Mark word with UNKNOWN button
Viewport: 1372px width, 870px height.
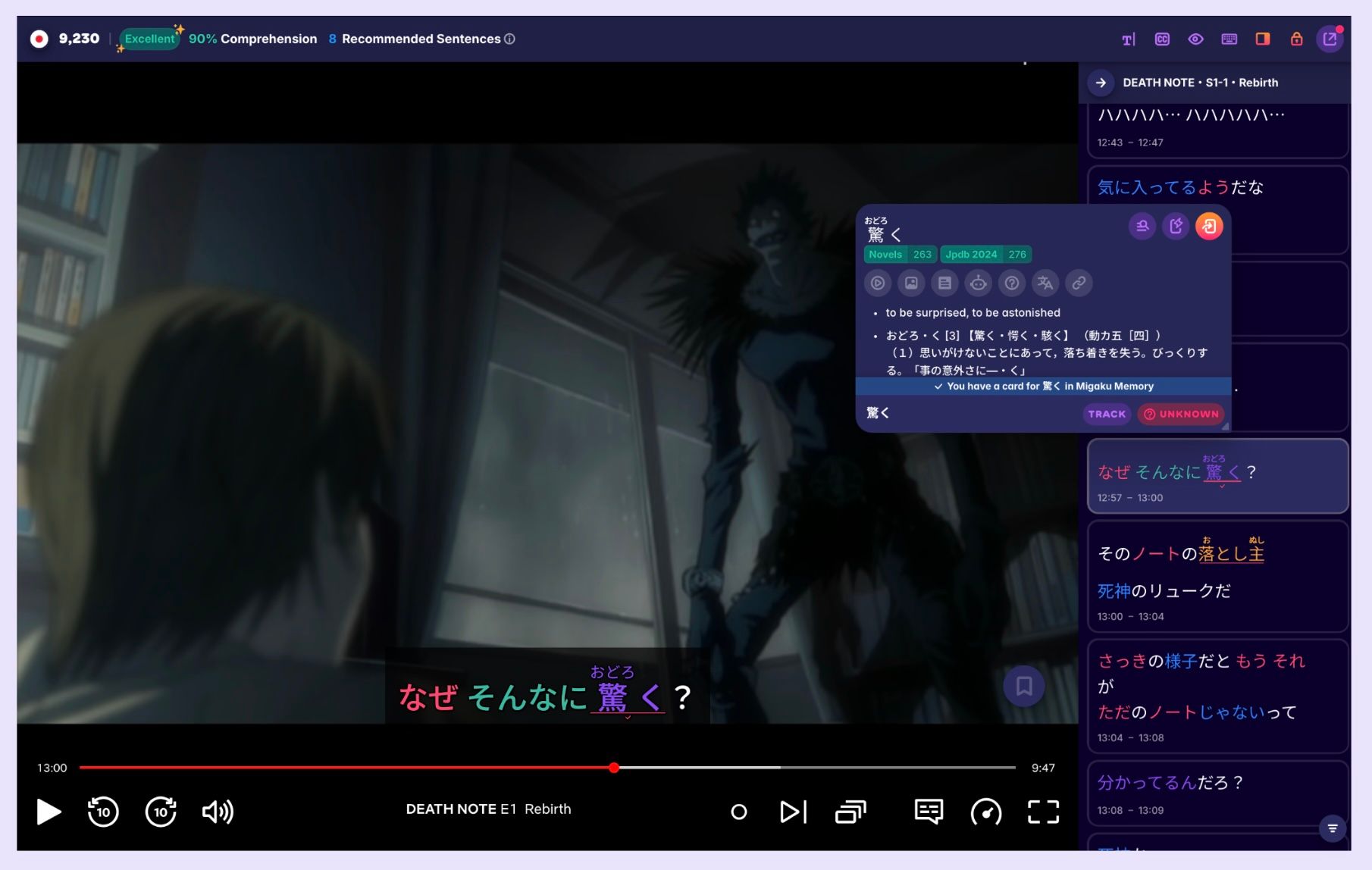coord(1181,414)
